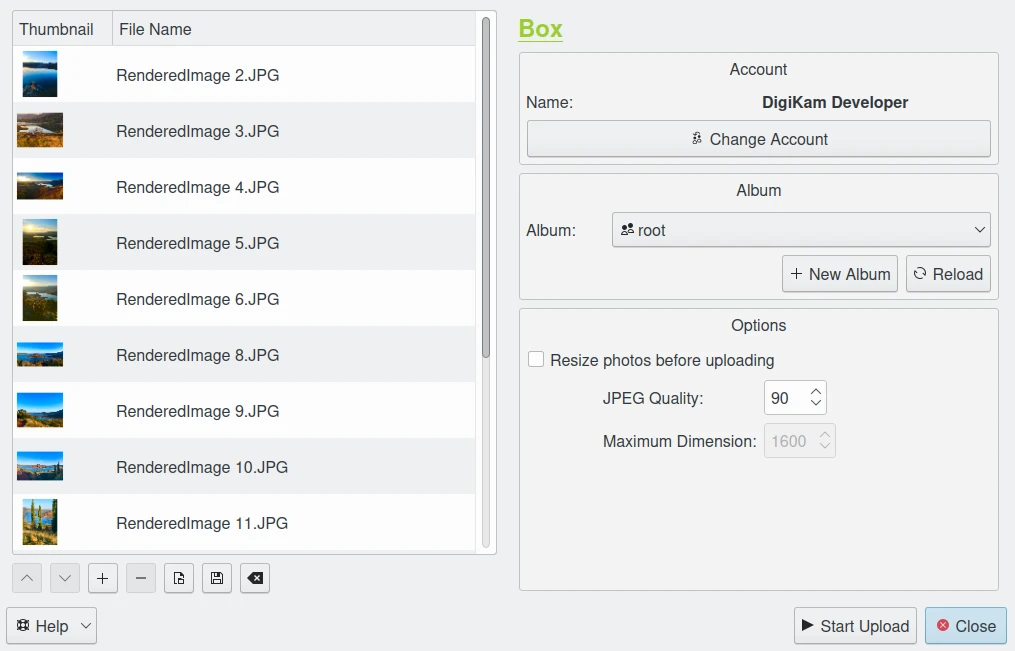The height and width of the screenshot is (651, 1015).
Task: Enable Resize photos before uploading
Action: click(x=536, y=360)
